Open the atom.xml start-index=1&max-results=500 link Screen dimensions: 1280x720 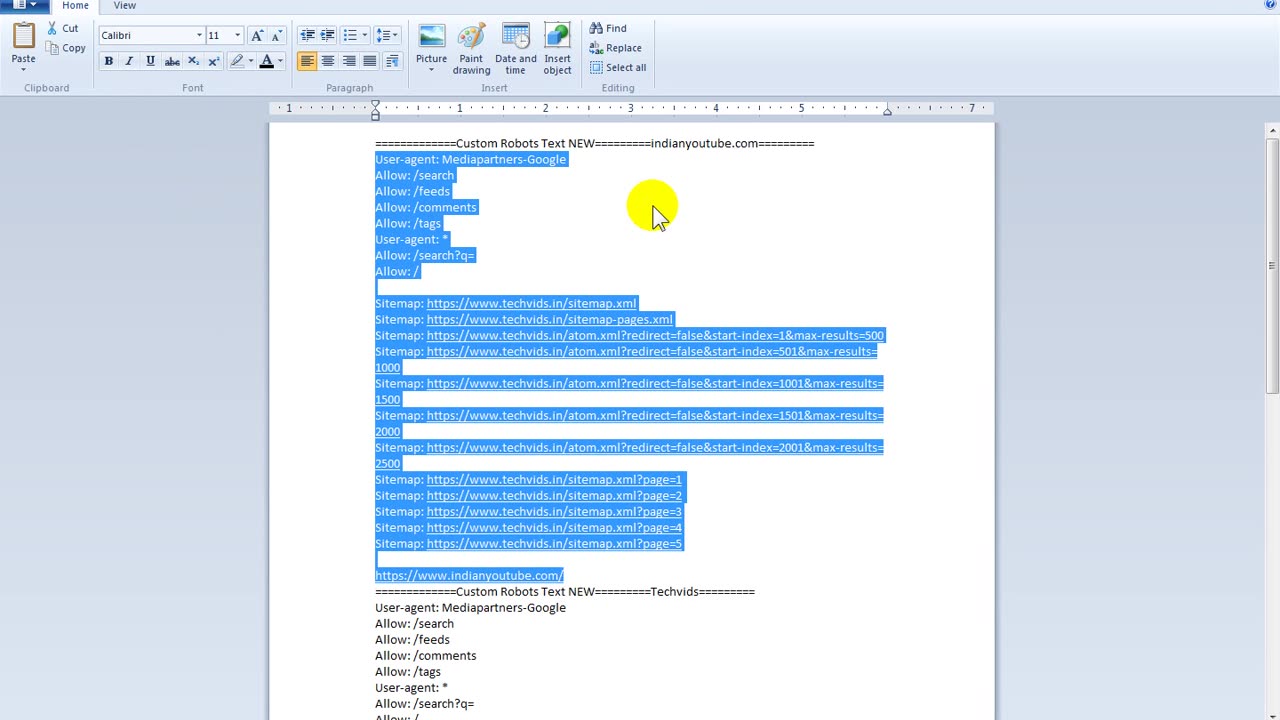point(655,335)
